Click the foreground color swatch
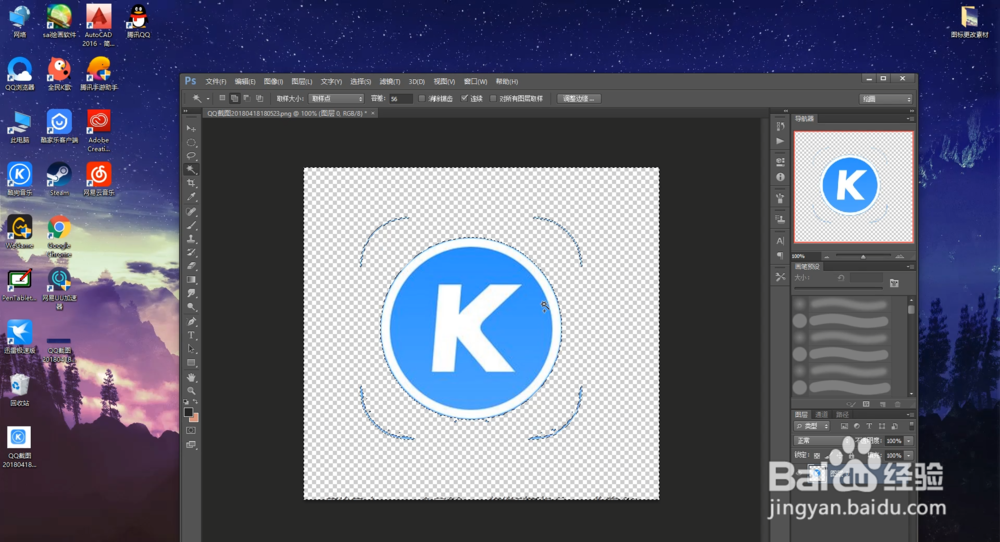Image resolution: width=1000 pixels, height=542 pixels. [188, 412]
